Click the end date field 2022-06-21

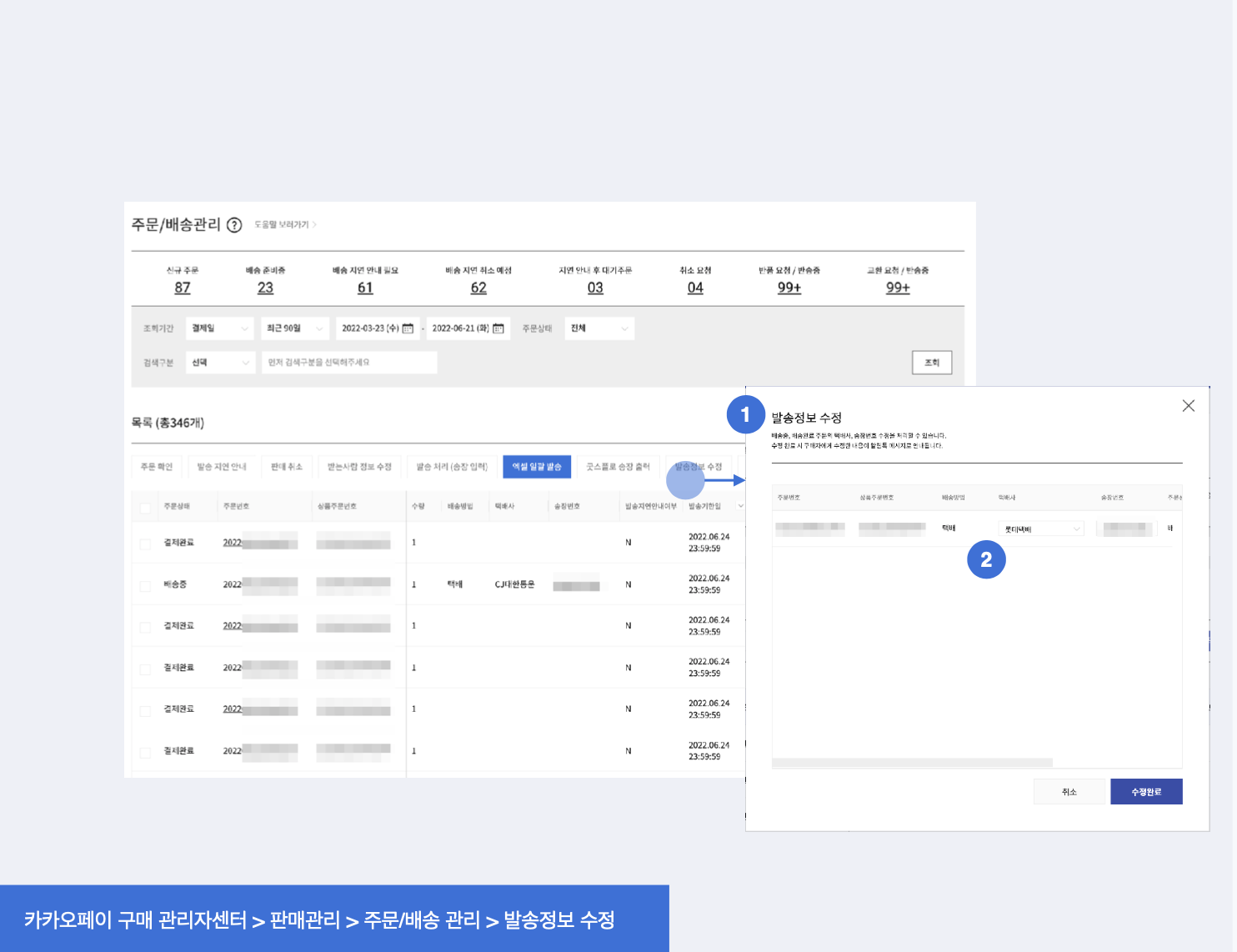(x=468, y=328)
